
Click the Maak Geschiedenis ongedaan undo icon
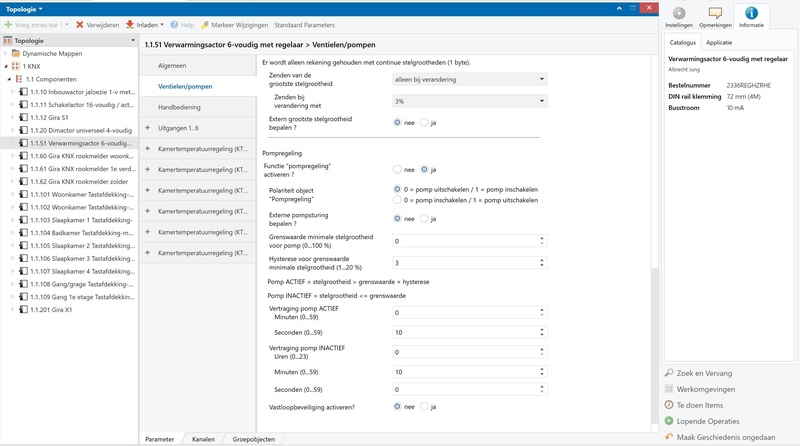[669, 436]
